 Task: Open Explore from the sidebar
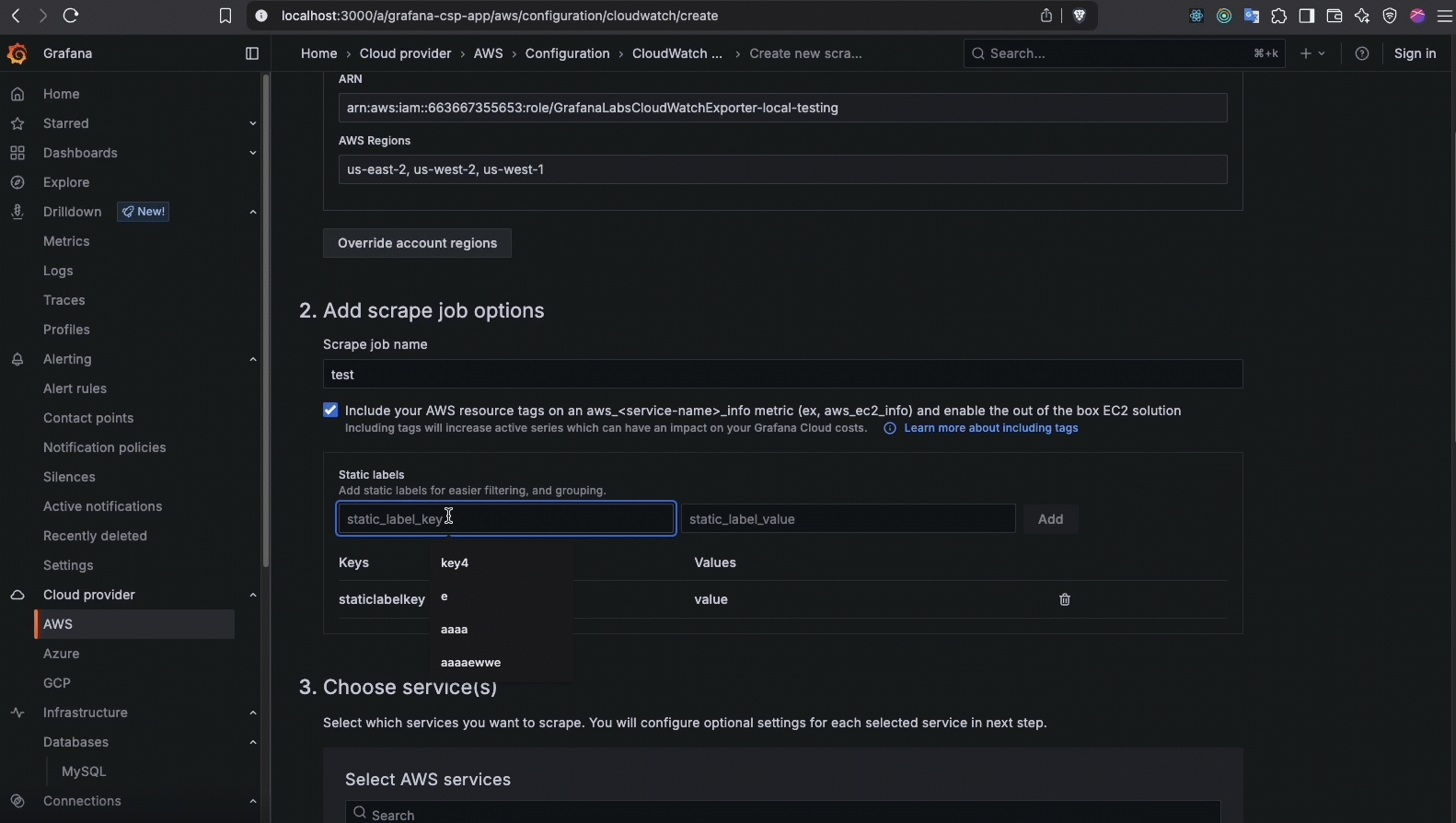coord(66,182)
